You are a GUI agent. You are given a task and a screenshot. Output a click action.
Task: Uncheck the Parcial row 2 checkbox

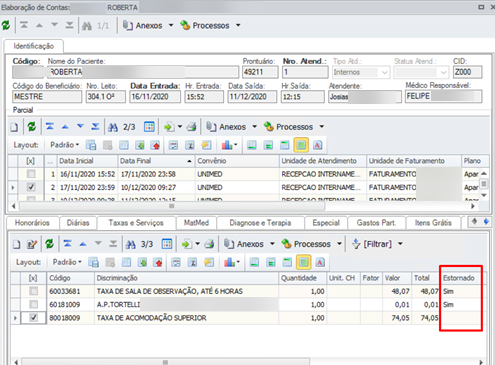31,187
